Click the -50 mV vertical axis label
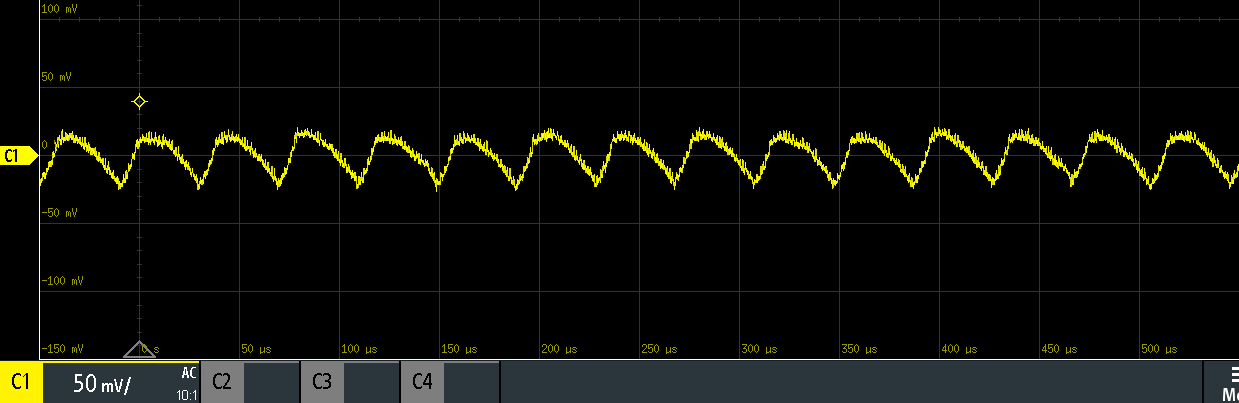Viewport: 1239px width, 403px height. point(59,213)
